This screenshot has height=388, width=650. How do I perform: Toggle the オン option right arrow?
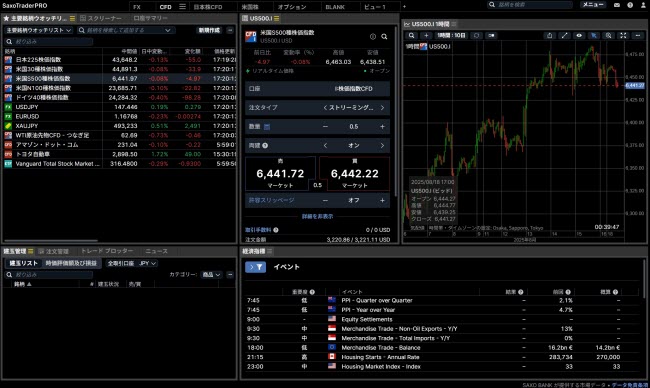(x=382, y=146)
